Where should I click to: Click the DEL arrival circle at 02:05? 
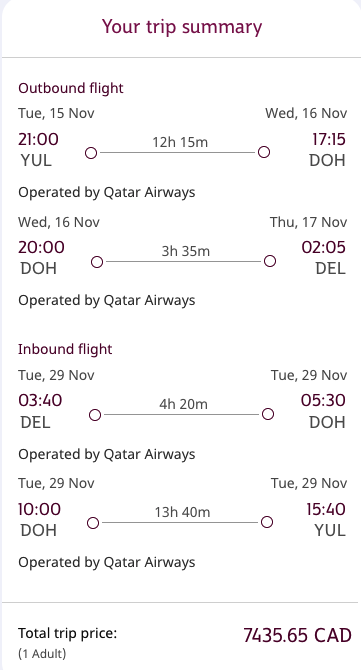coord(270,261)
